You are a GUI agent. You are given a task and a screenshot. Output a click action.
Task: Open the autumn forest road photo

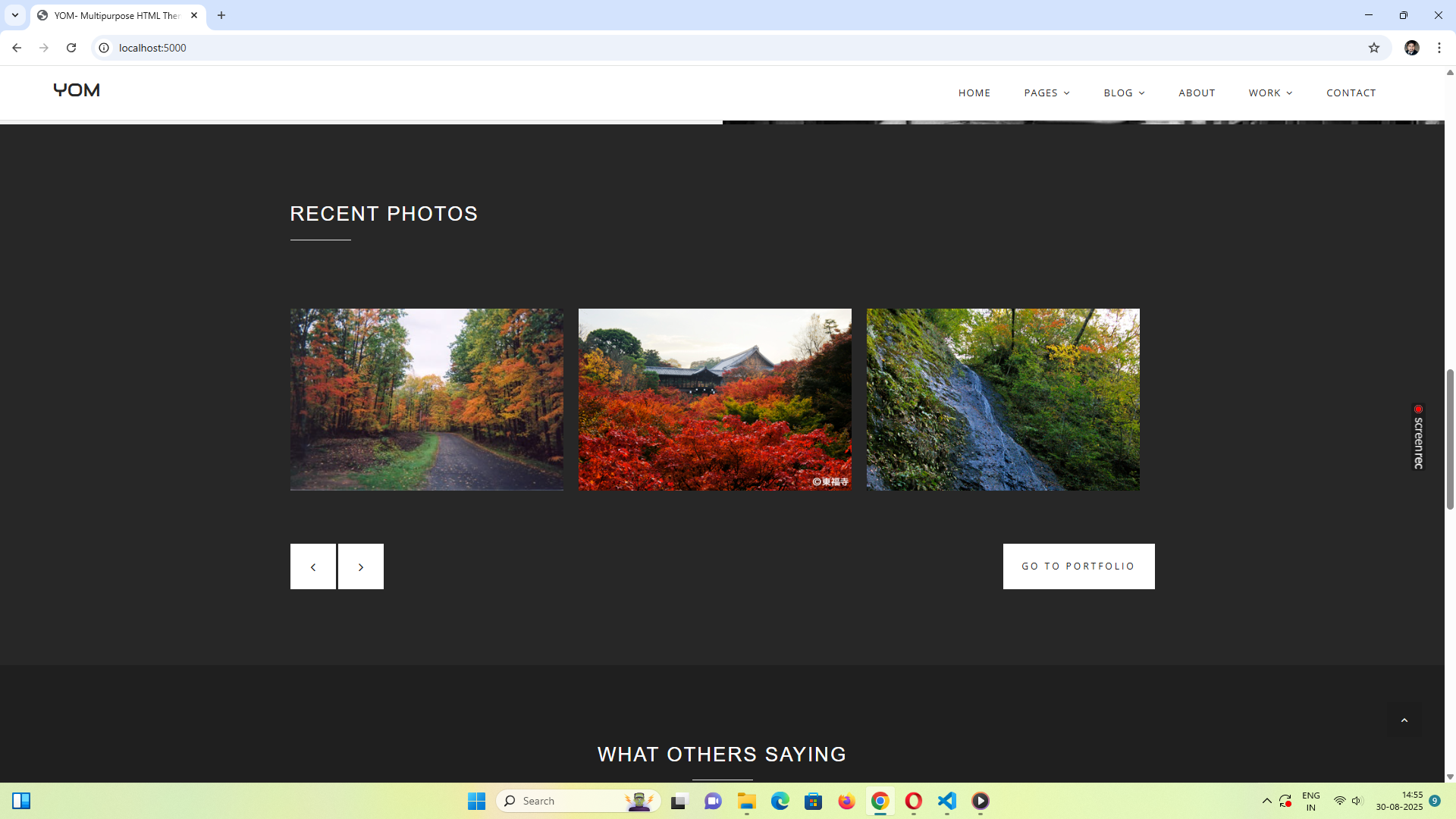point(427,400)
